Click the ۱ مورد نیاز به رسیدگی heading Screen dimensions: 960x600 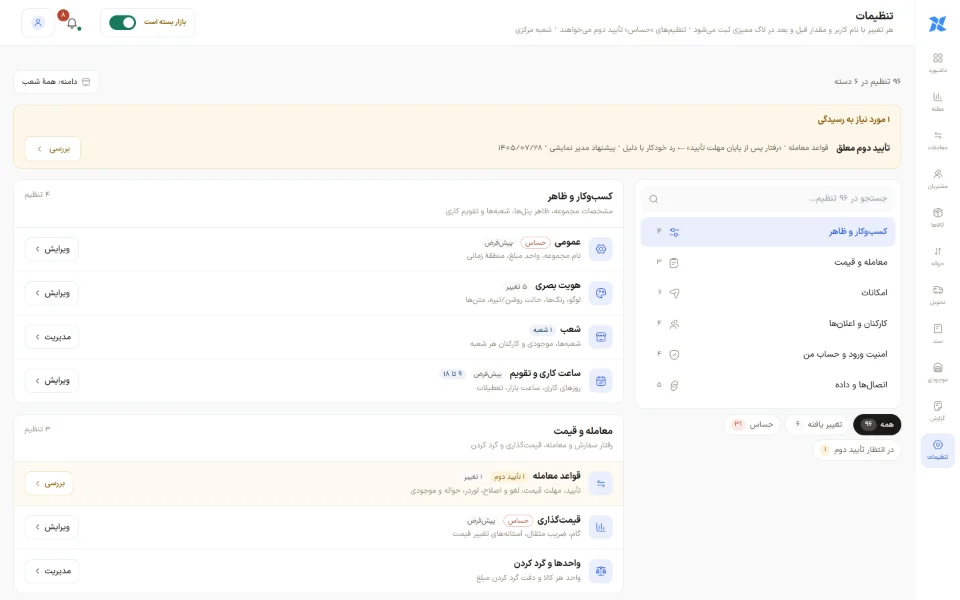pos(853,119)
